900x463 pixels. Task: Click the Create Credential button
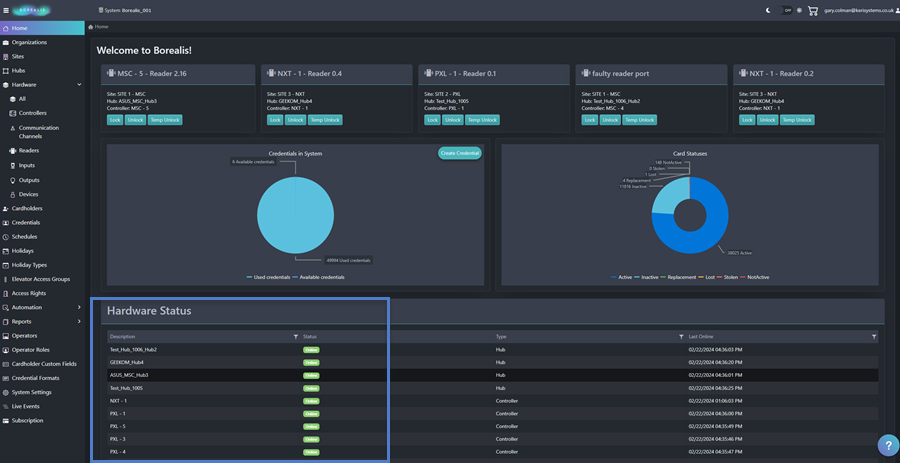(x=459, y=153)
